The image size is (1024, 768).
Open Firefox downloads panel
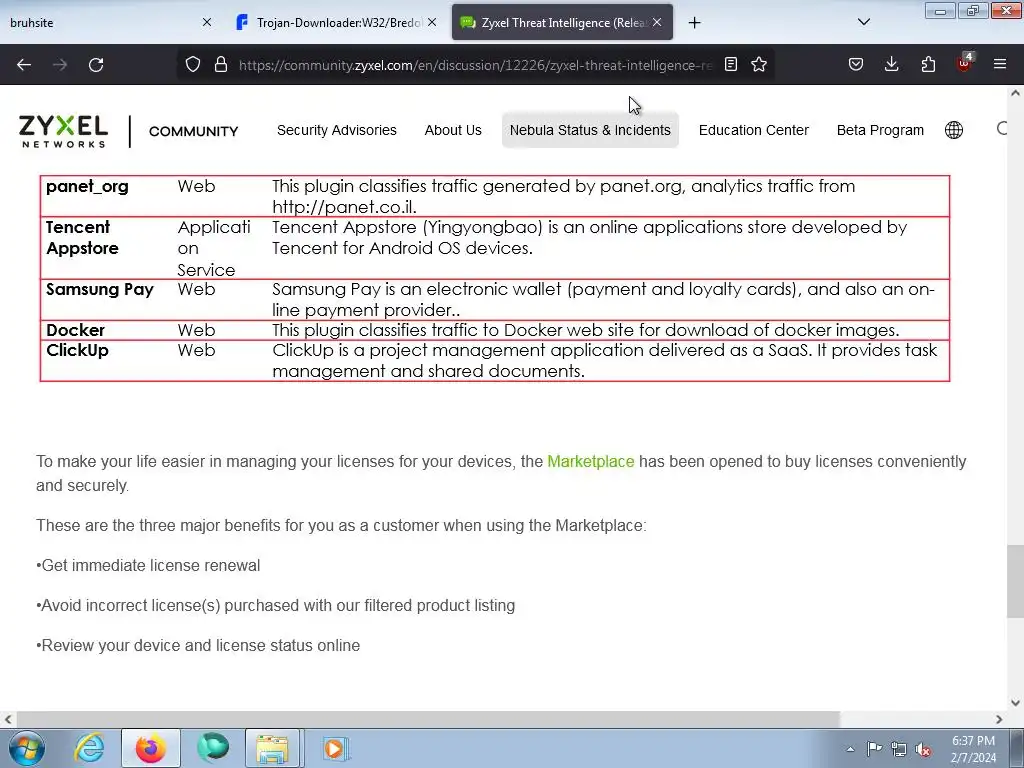click(891, 65)
